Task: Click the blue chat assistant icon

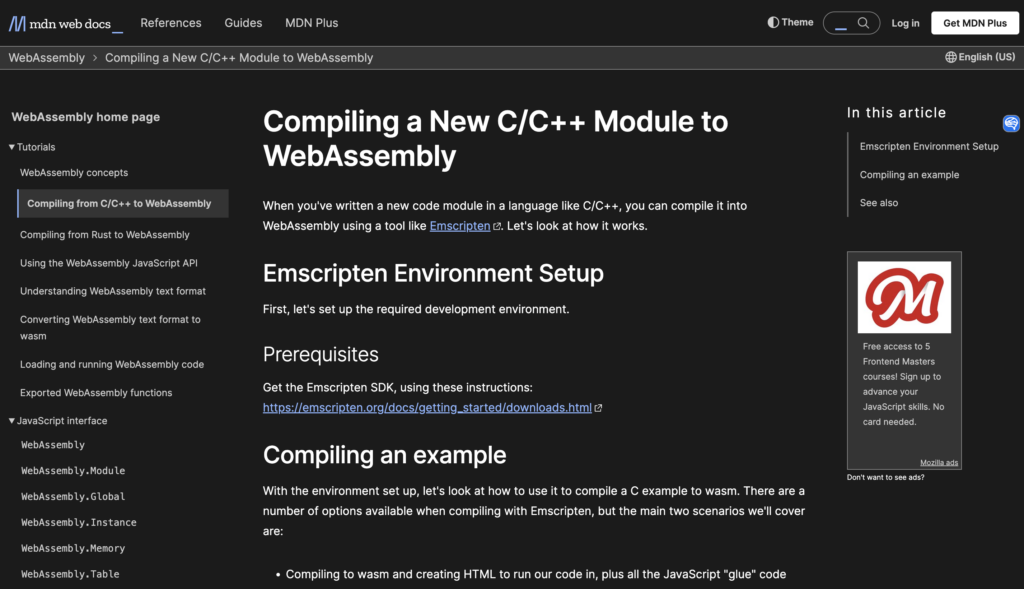Action: [x=1011, y=124]
